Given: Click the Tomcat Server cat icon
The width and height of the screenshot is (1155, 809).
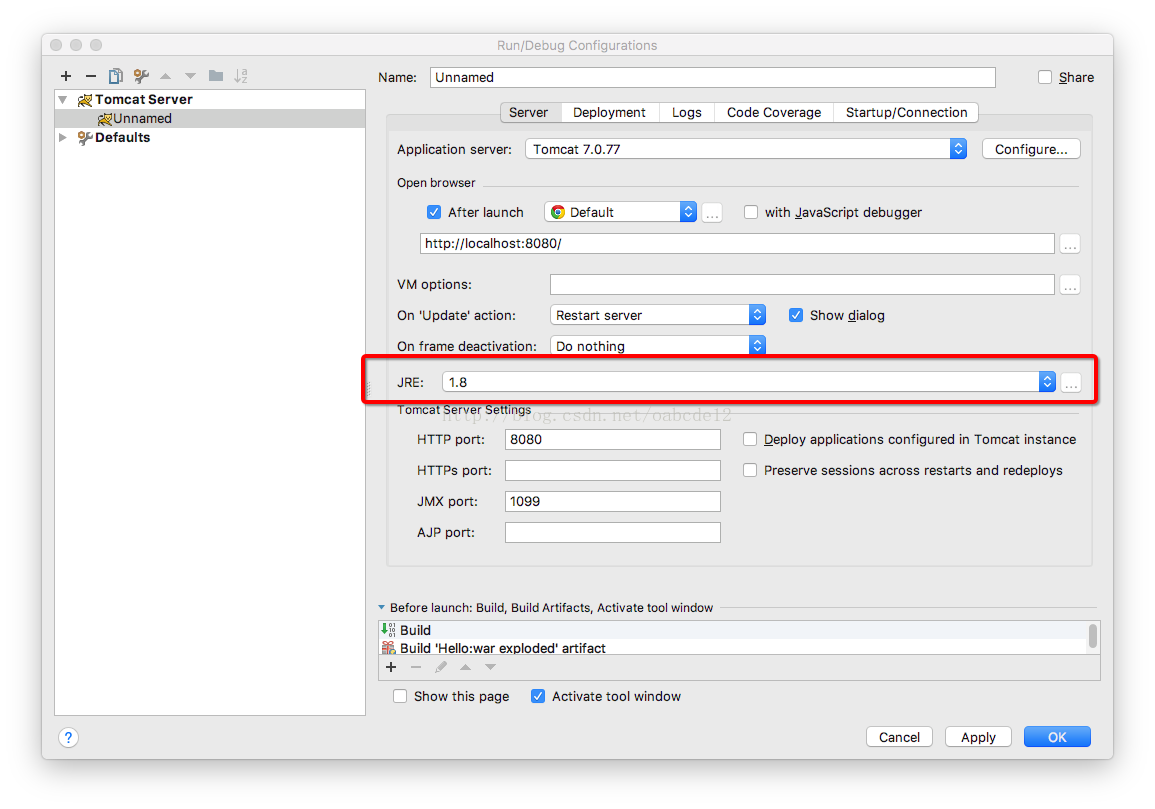Looking at the screenshot, I should pos(85,99).
